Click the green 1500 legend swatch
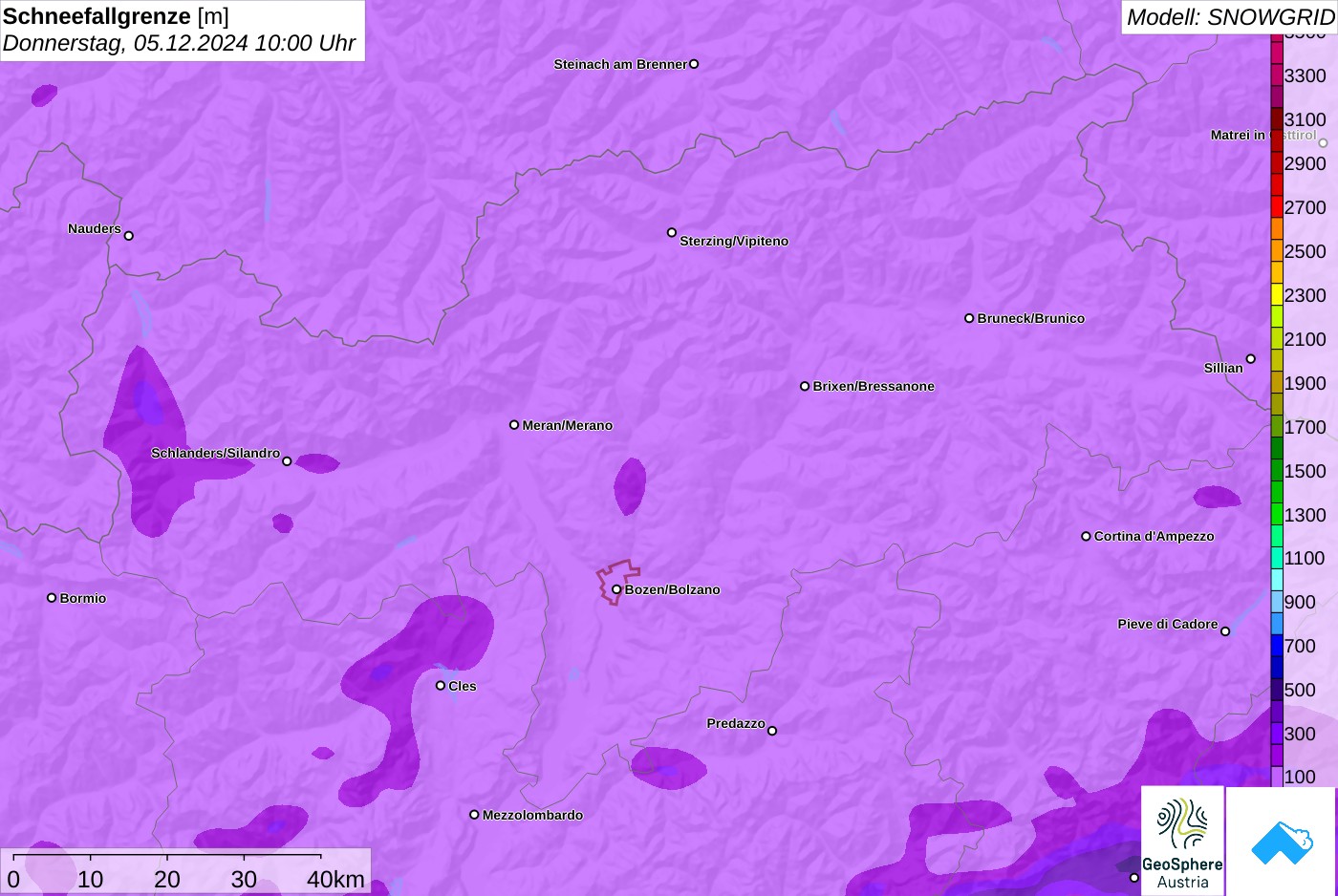The image size is (1338, 896). pyautogui.click(x=1277, y=471)
